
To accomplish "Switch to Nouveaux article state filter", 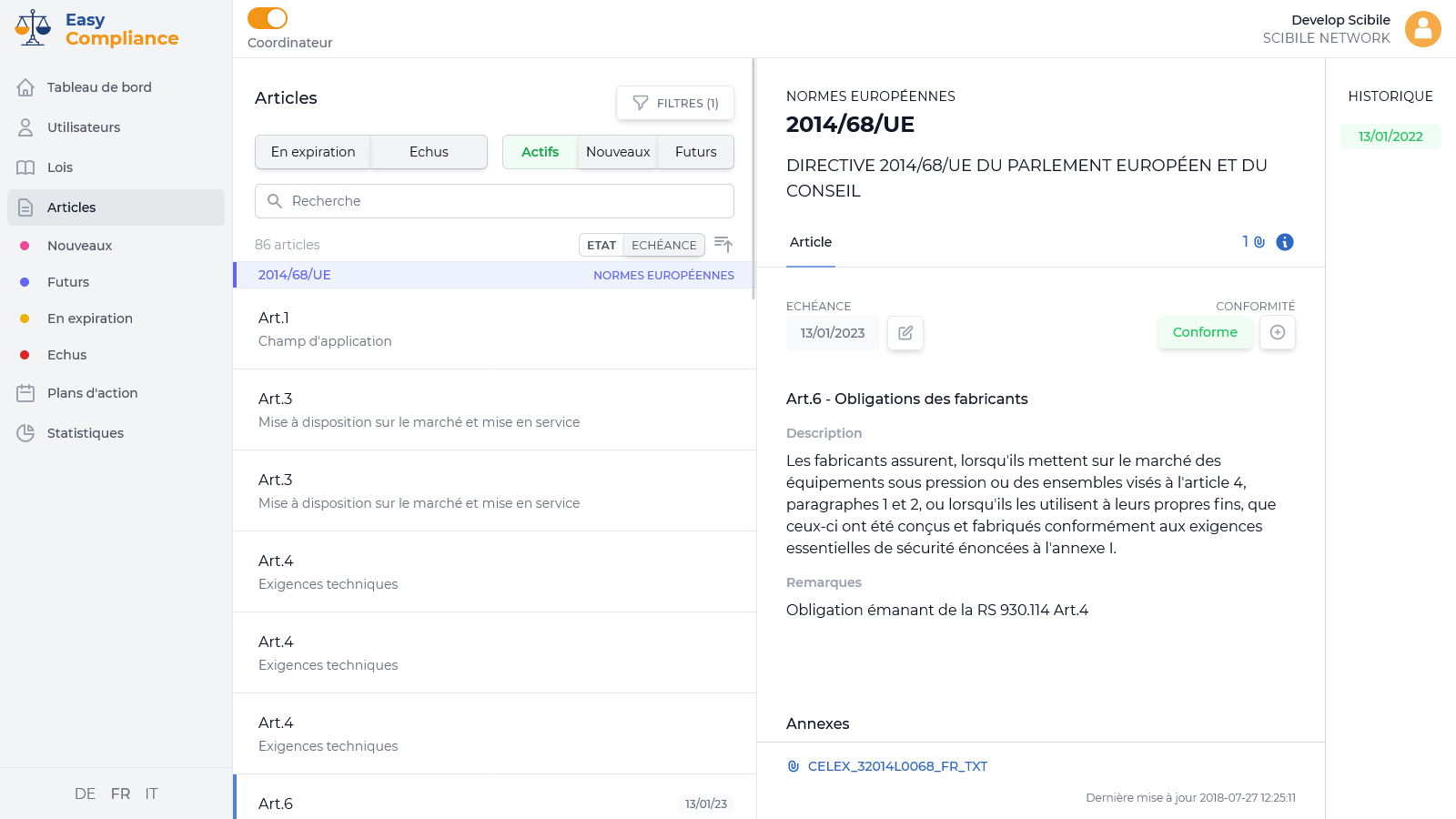I will click(617, 152).
